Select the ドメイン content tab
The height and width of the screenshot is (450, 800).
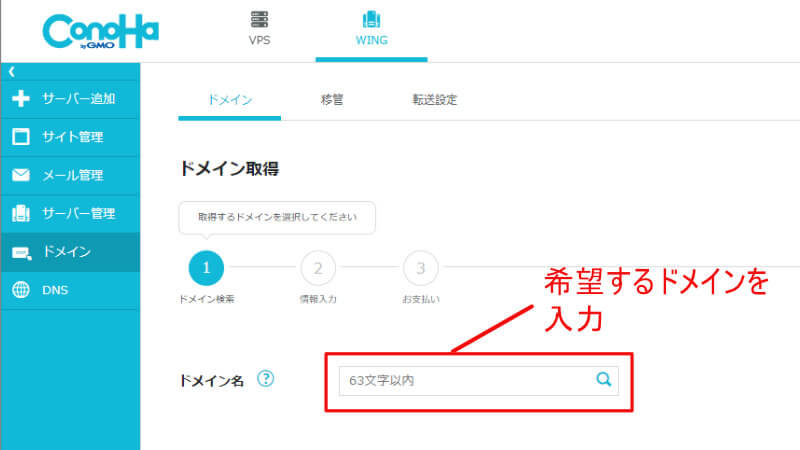[230, 100]
